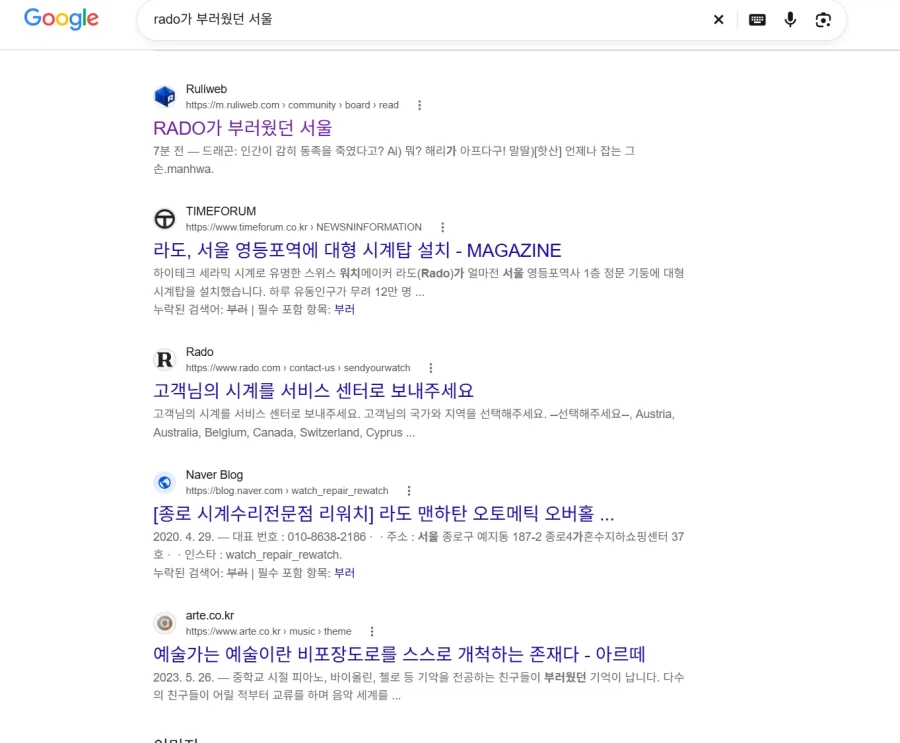Clear the search query with X
This screenshot has width=900, height=743.
coord(718,20)
